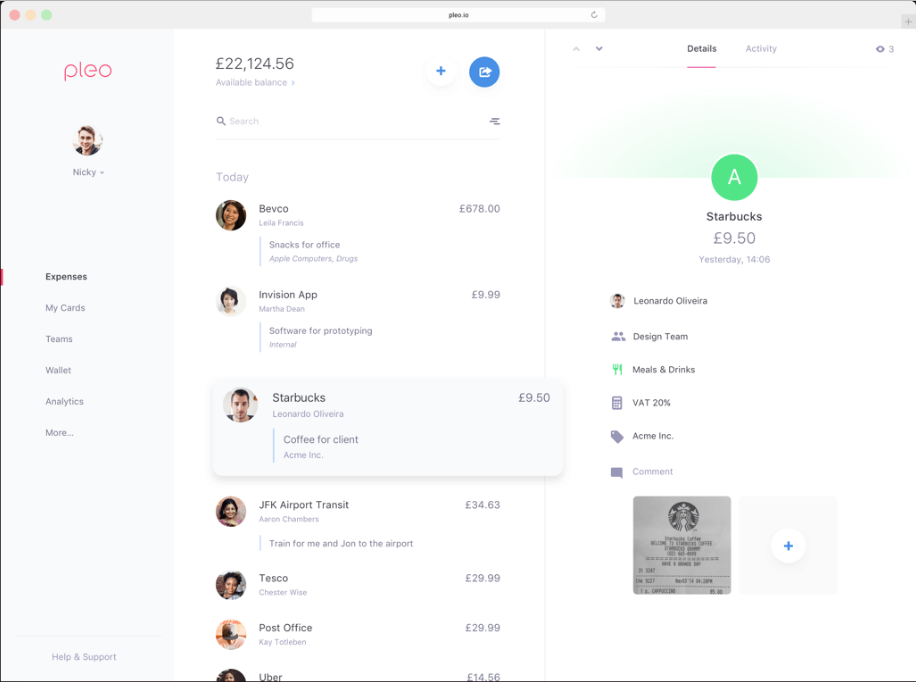This screenshot has width=916, height=682.
Task: Switch to the Details tab
Action: click(x=702, y=49)
